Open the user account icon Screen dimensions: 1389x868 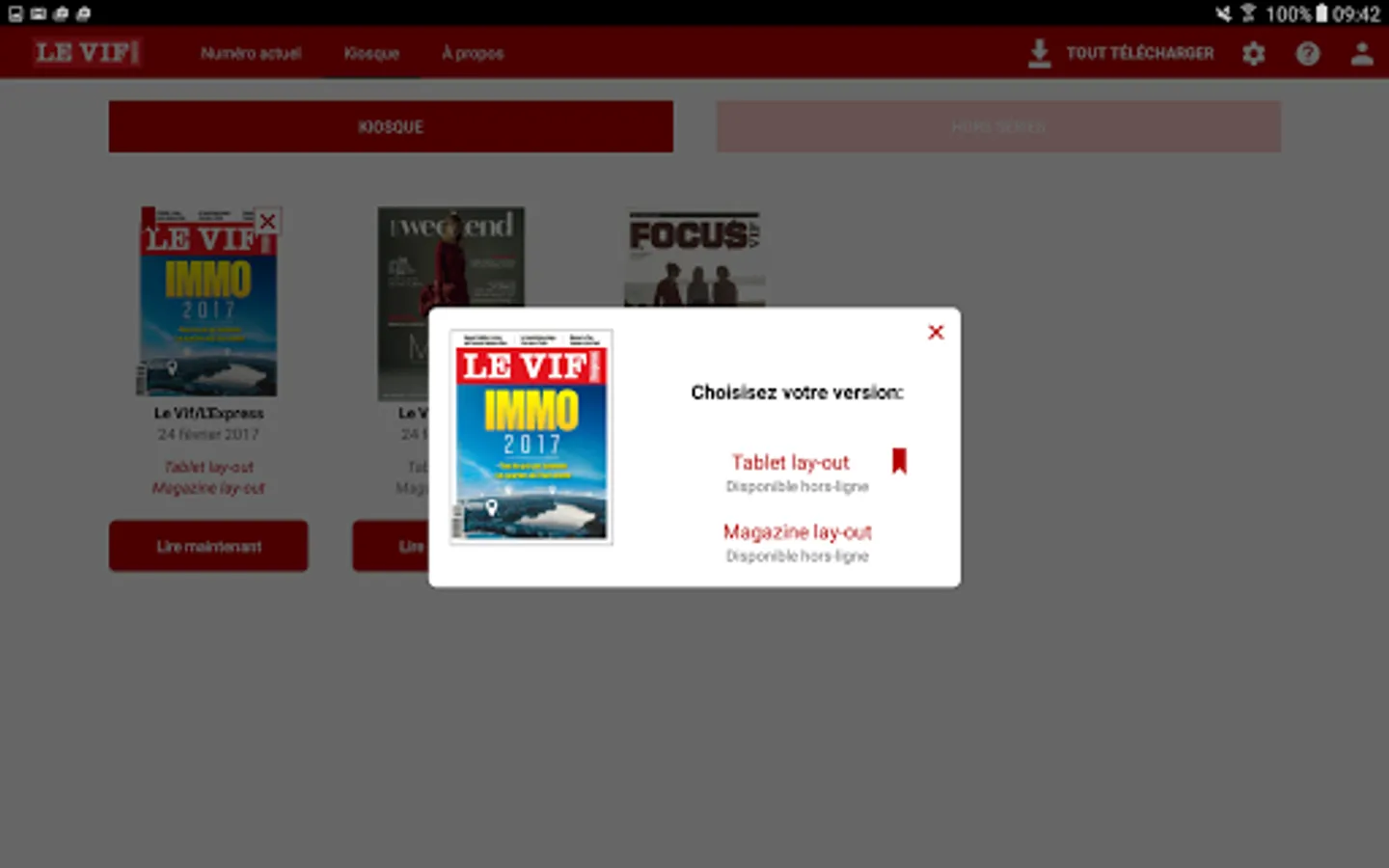tap(1361, 53)
